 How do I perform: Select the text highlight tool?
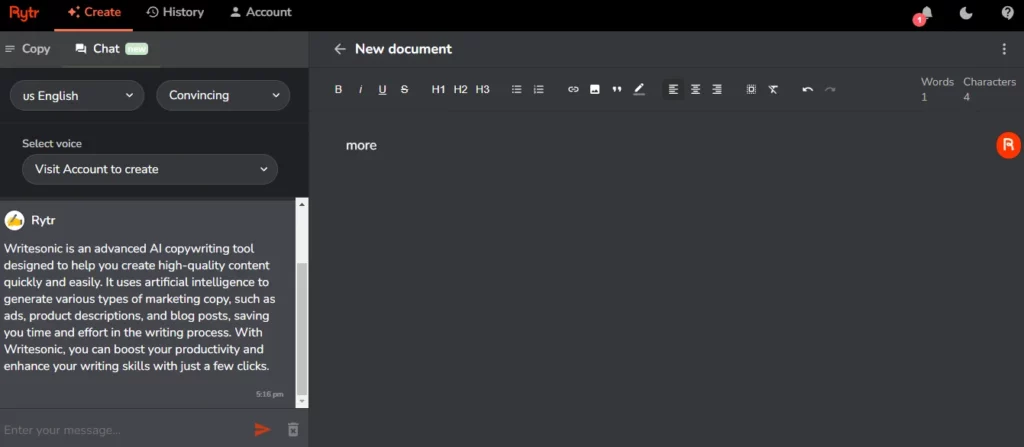click(x=639, y=90)
